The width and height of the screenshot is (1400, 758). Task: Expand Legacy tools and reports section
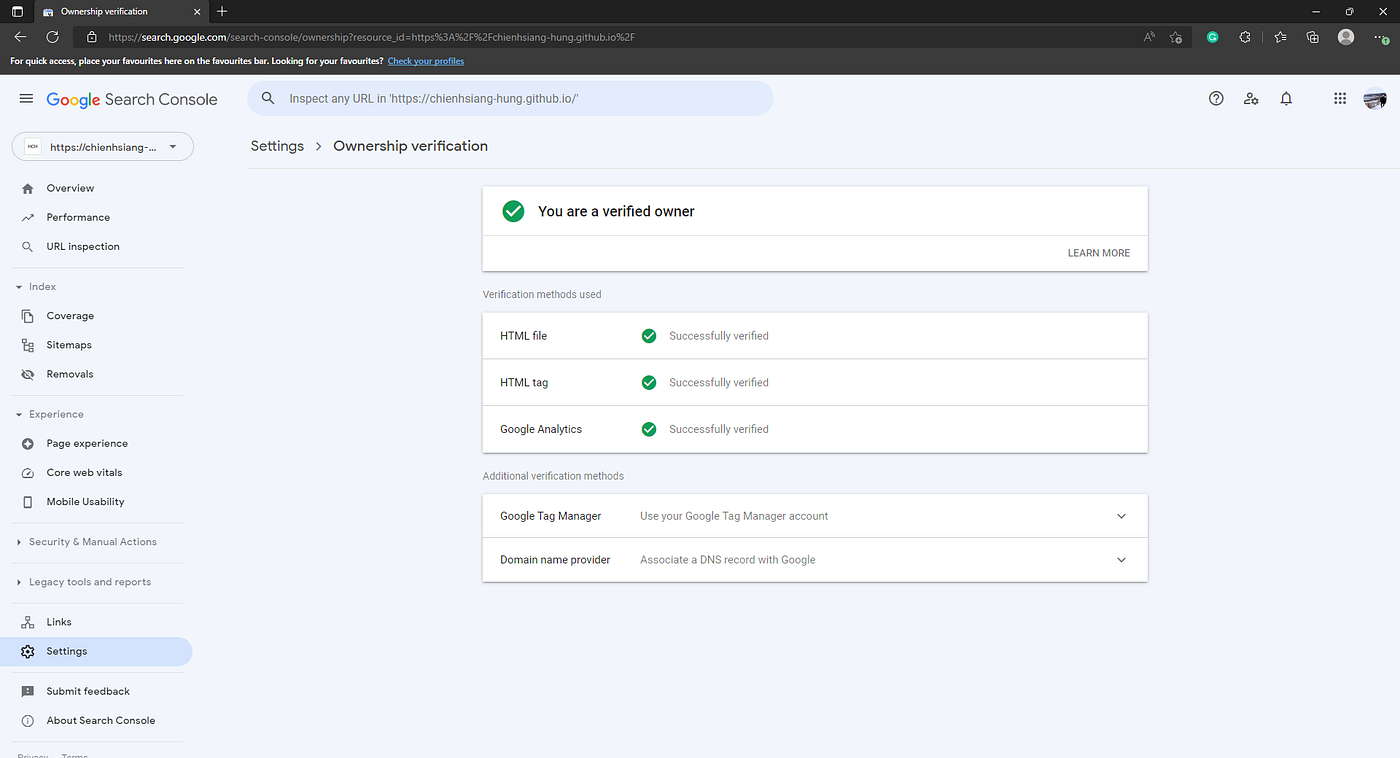point(84,582)
